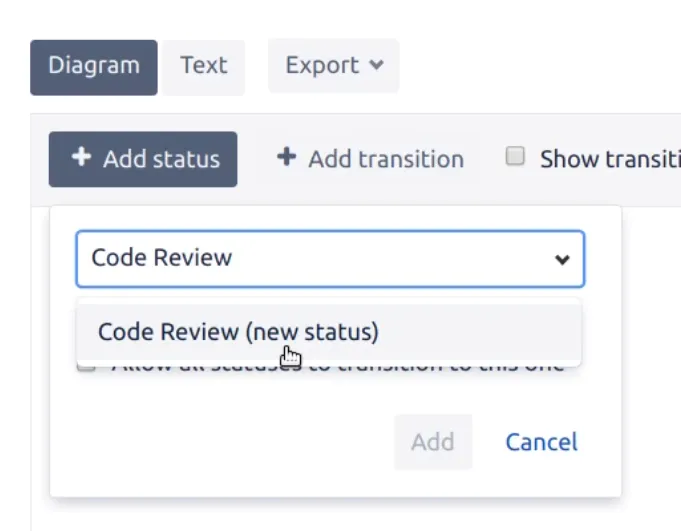This screenshot has height=531, width=681.
Task: Switch to the Text tab
Action: [x=204, y=67]
